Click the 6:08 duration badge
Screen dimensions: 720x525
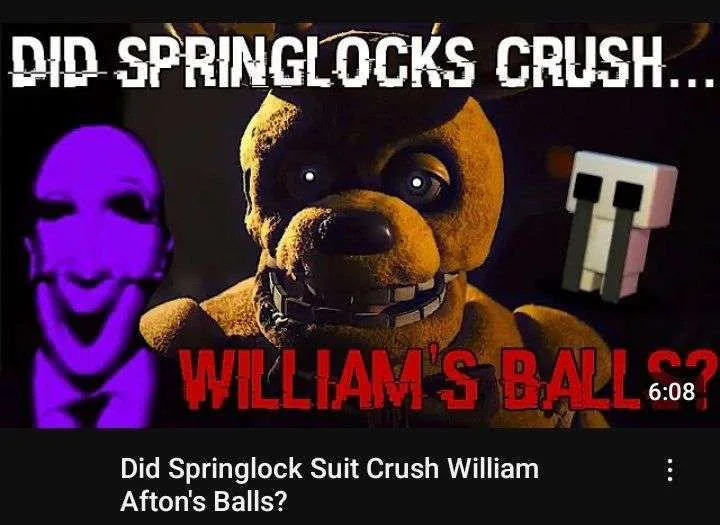[671, 392]
